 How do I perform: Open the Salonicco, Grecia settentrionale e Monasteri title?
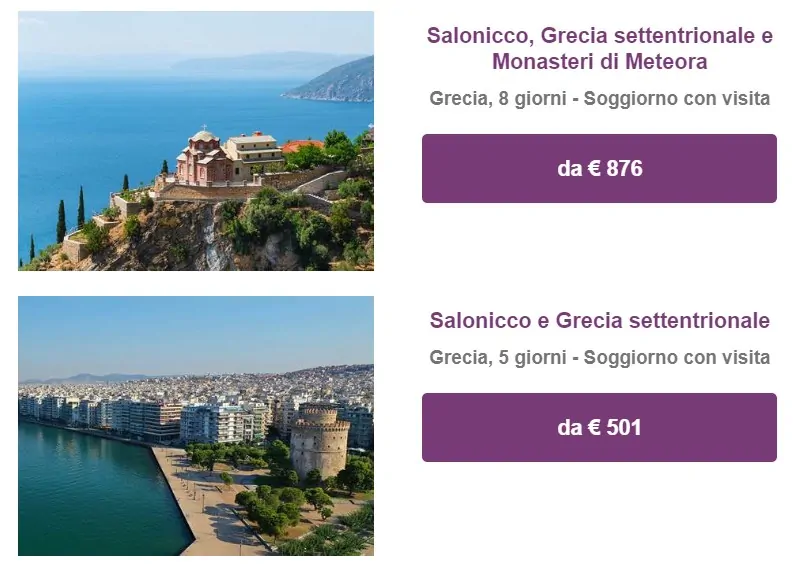[x=599, y=37]
